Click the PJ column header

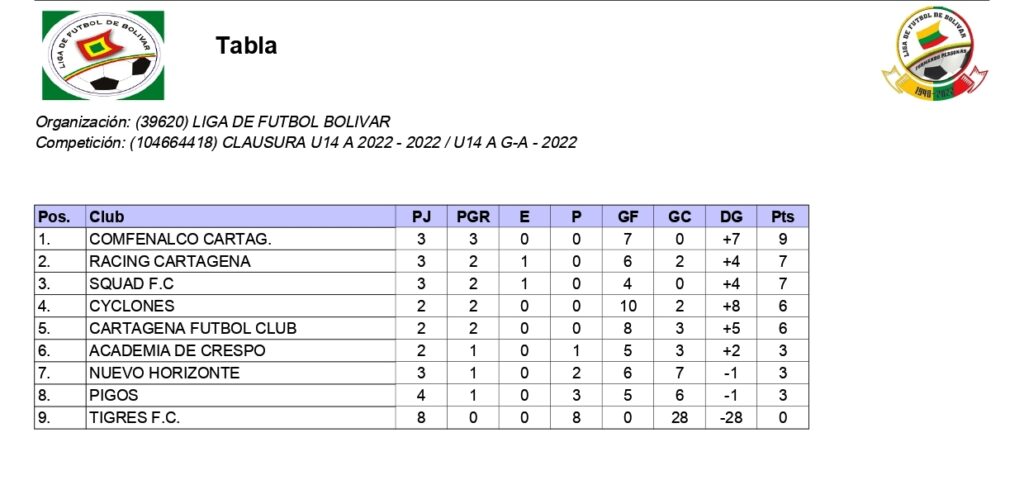tap(421, 217)
